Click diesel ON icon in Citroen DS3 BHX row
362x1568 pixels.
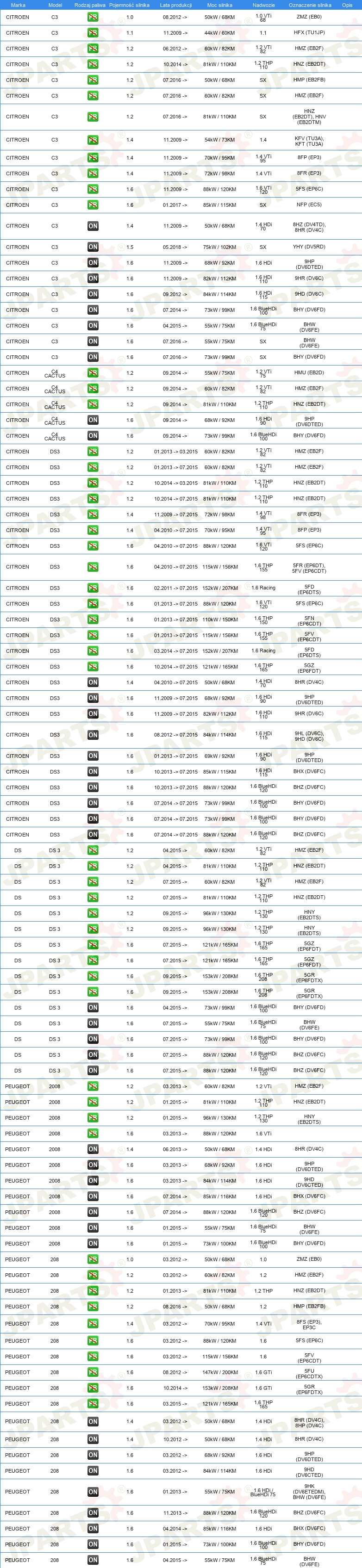coord(93,772)
